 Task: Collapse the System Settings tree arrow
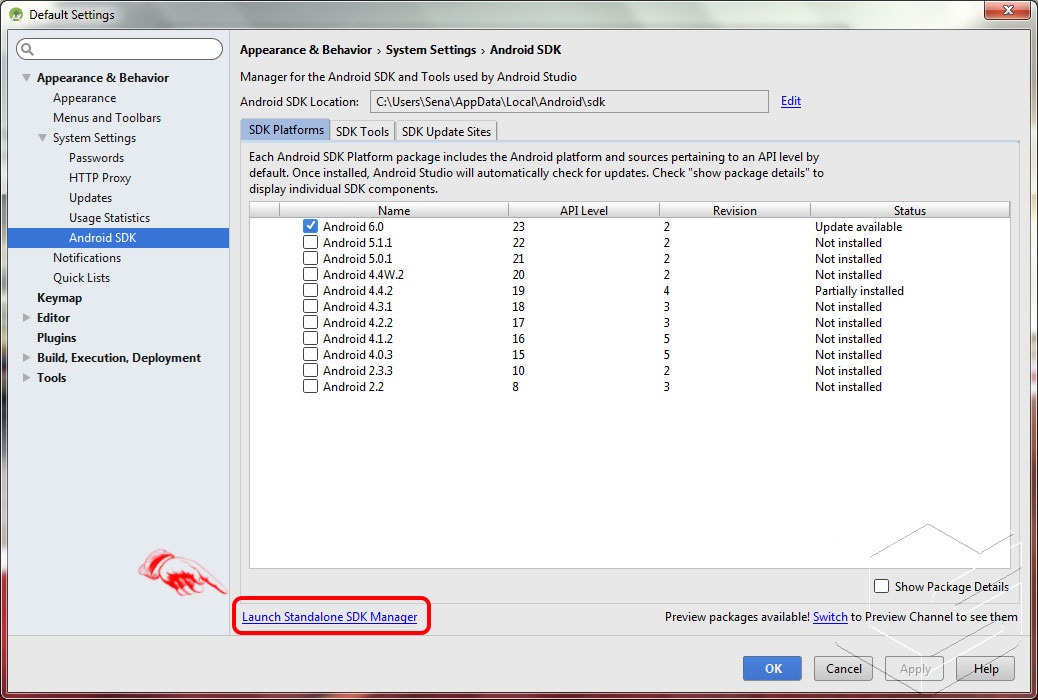click(x=42, y=138)
